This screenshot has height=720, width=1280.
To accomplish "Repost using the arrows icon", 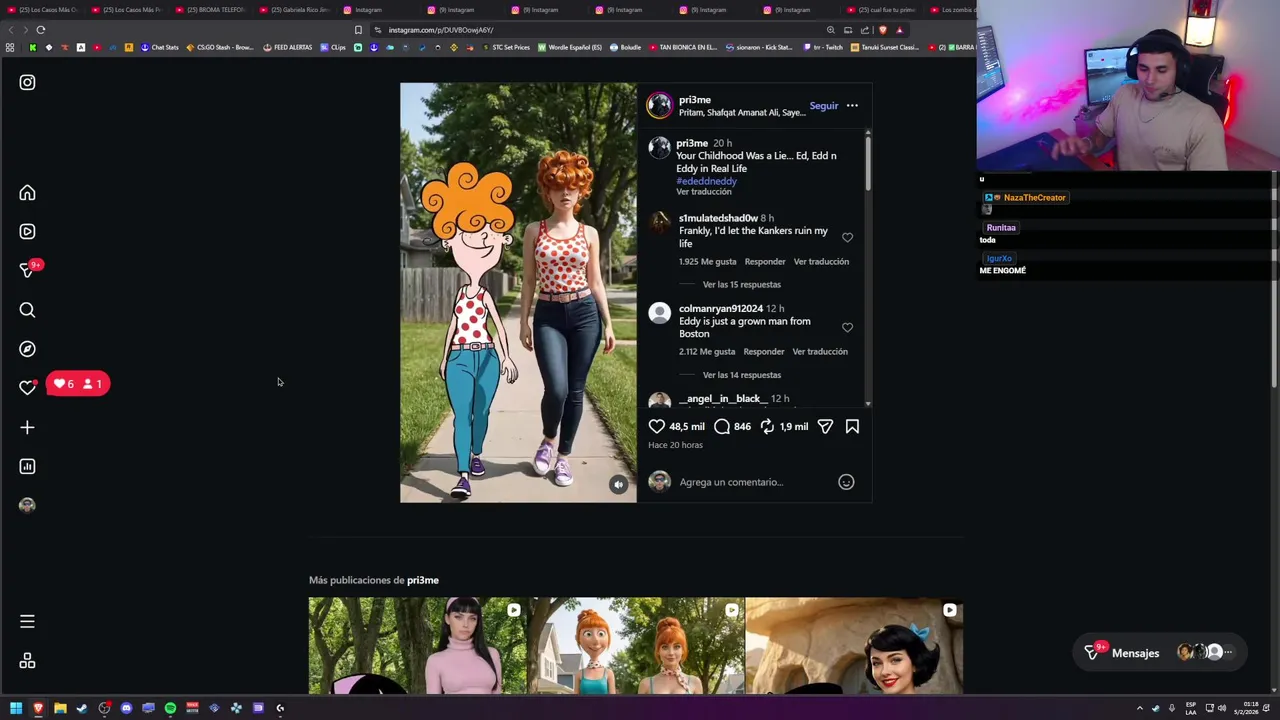I will (767, 427).
